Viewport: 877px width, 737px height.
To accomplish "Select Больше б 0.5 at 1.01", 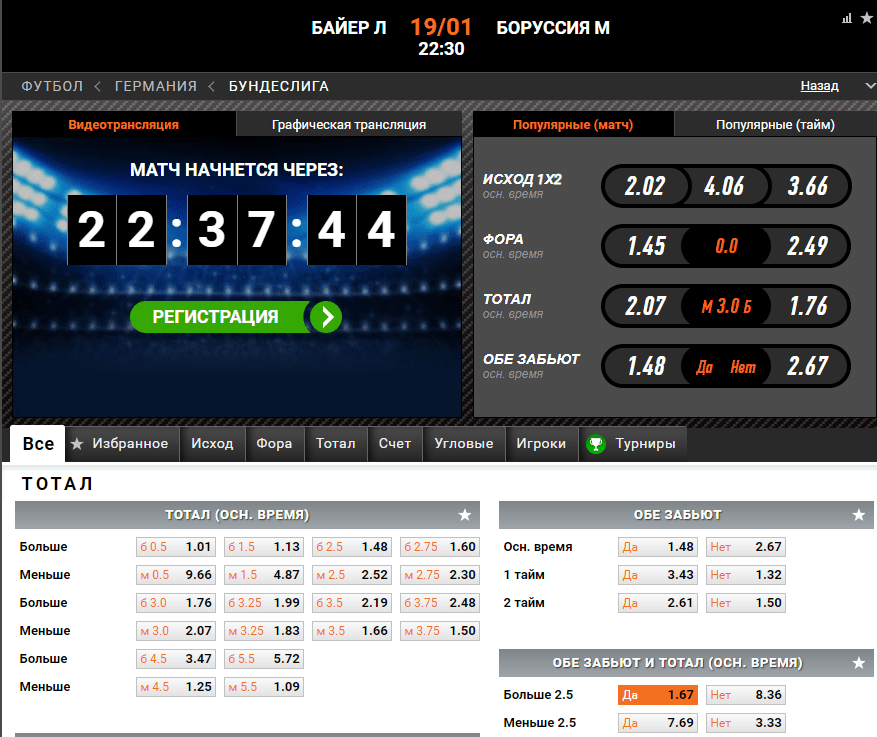I will coord(176,547).
